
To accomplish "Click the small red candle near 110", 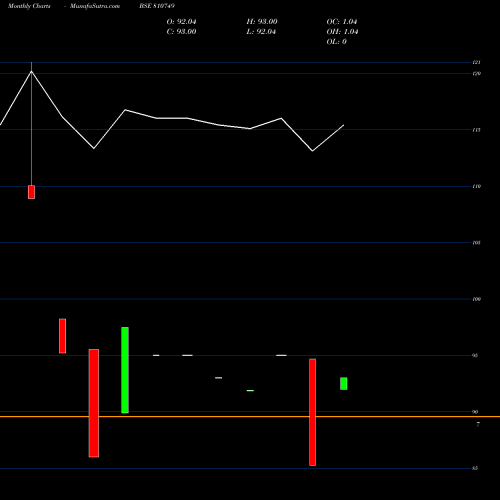I will coord(31,192).
